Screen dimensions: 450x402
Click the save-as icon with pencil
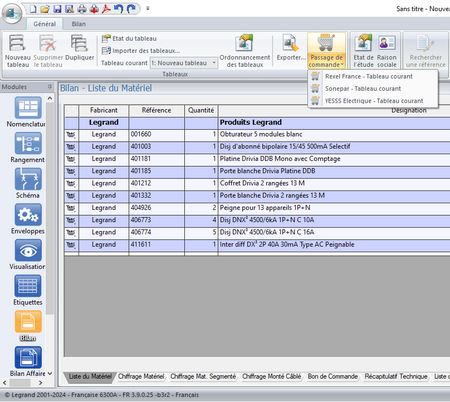[69, 9]
